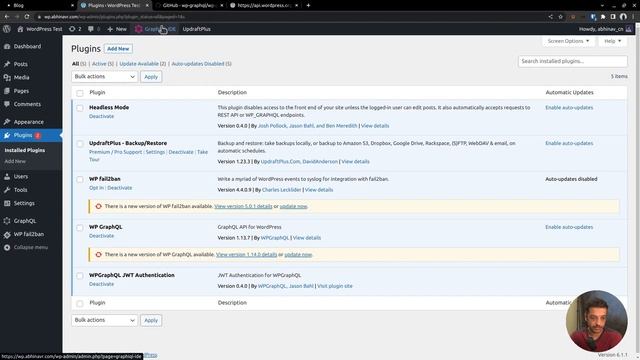
Task: Go to Dashboard in the sidebar
Action: [x=27, y=47]
